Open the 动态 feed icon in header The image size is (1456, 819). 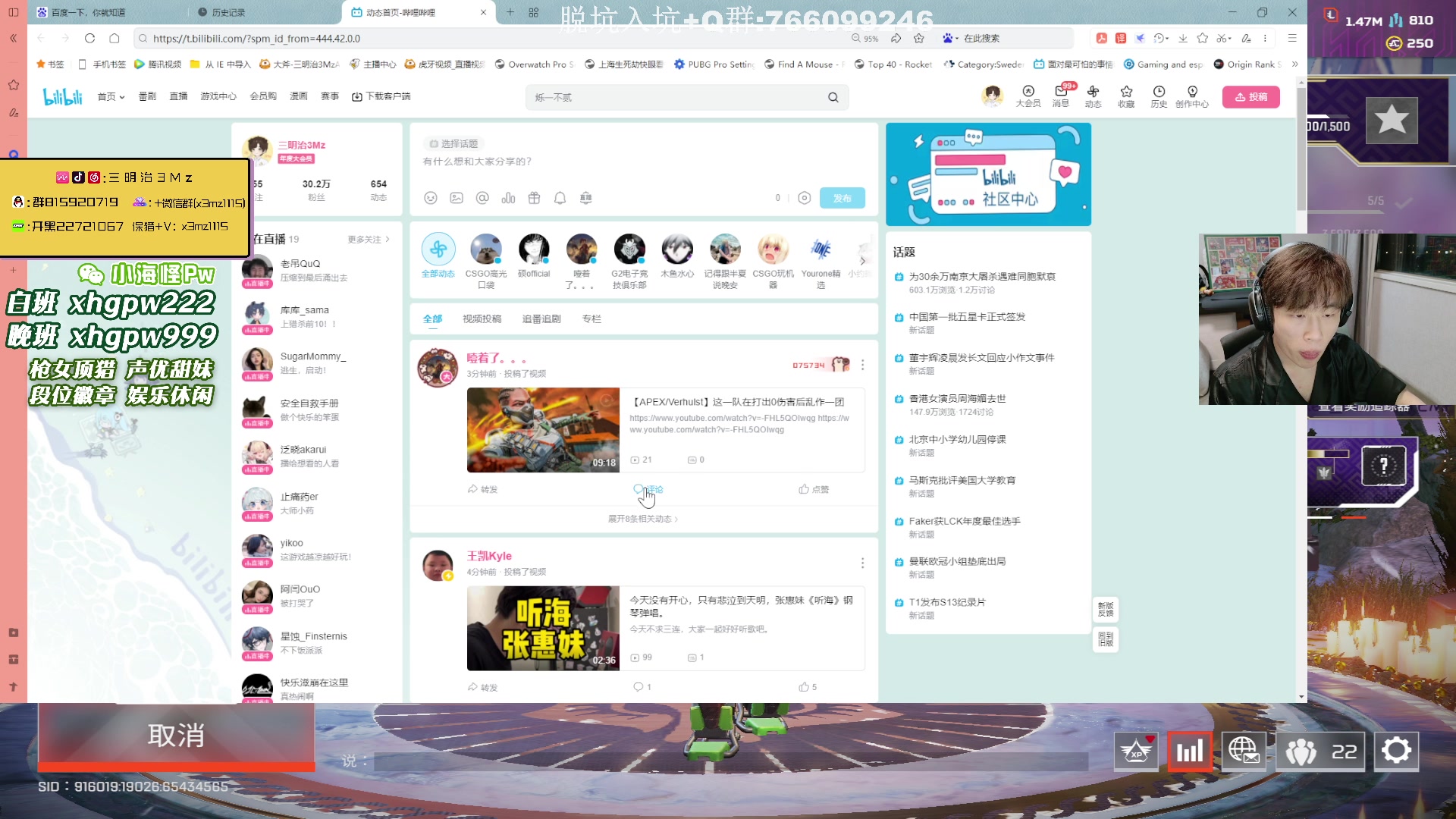point(1093,96)
